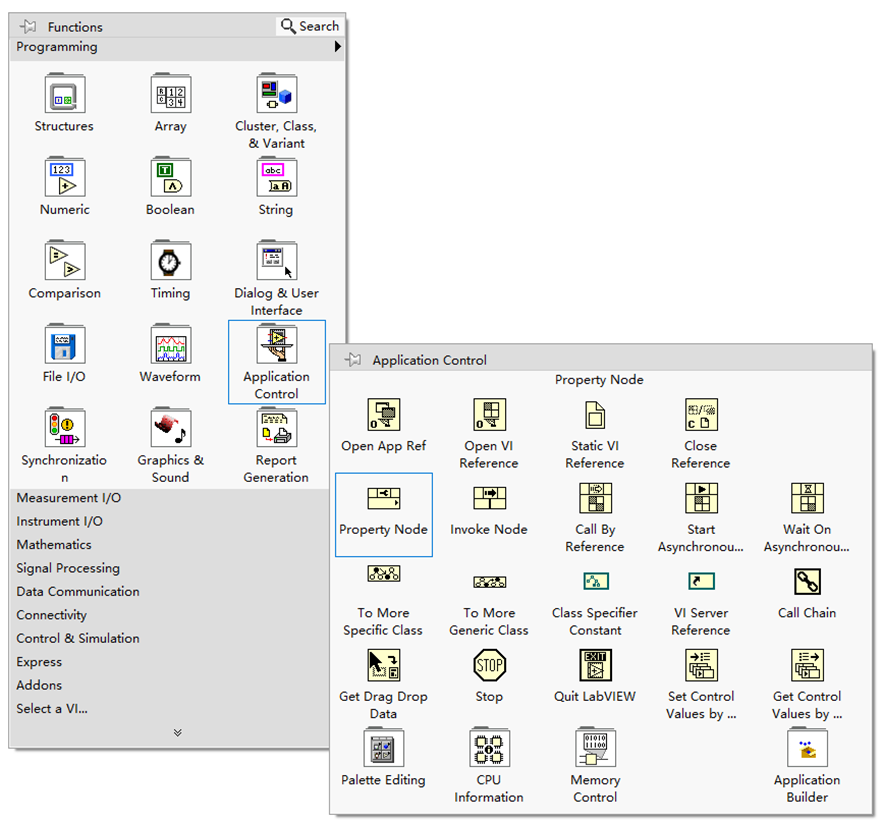This screenshot has height=822, width=882.
Task: Click the double-chevron to show more categories
Action: 178,733
